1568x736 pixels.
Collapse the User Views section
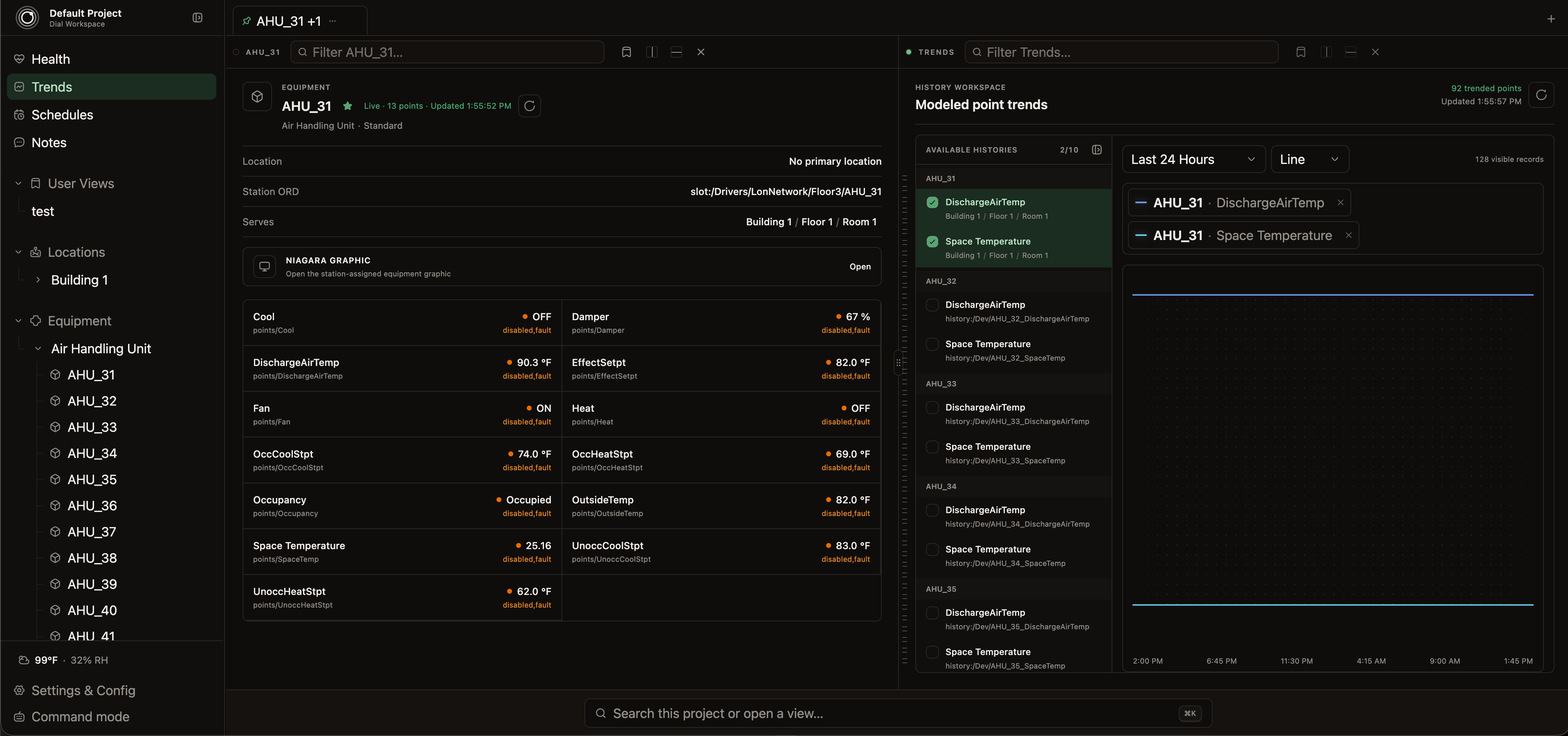click(18, 183)
